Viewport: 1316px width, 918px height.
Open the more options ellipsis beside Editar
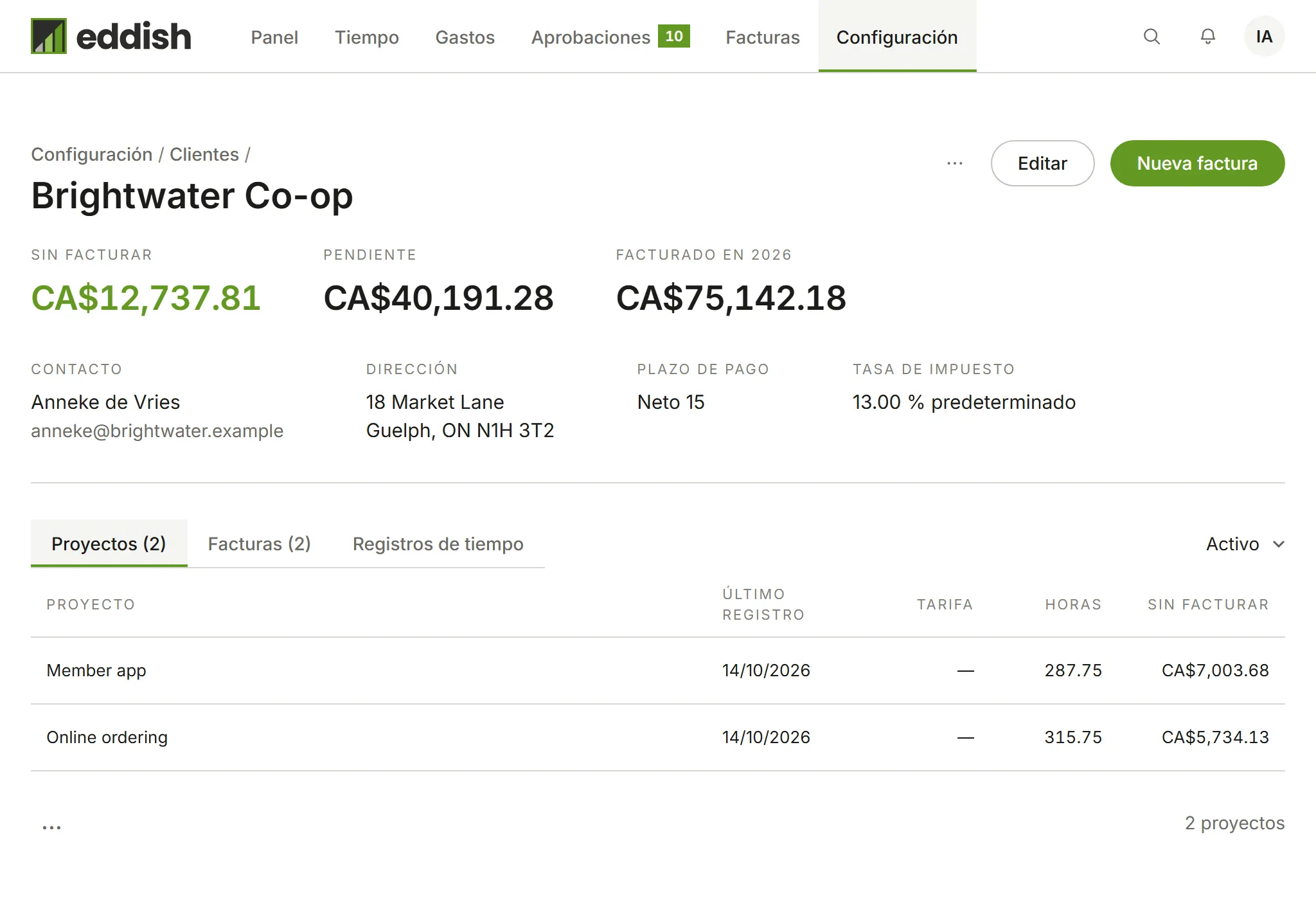pyautogui.click(x=955, y=163)
